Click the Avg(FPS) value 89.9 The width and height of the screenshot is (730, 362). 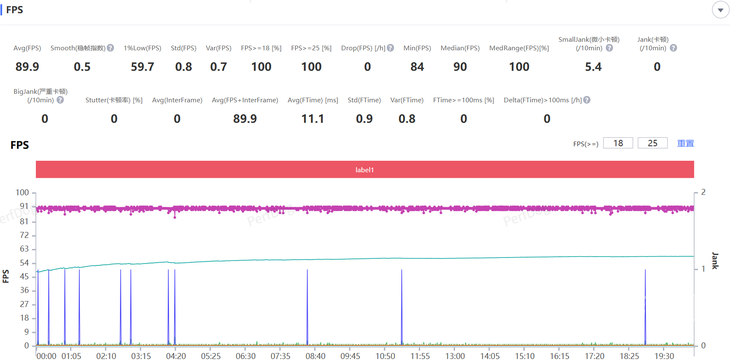click(x=27, y=67)
